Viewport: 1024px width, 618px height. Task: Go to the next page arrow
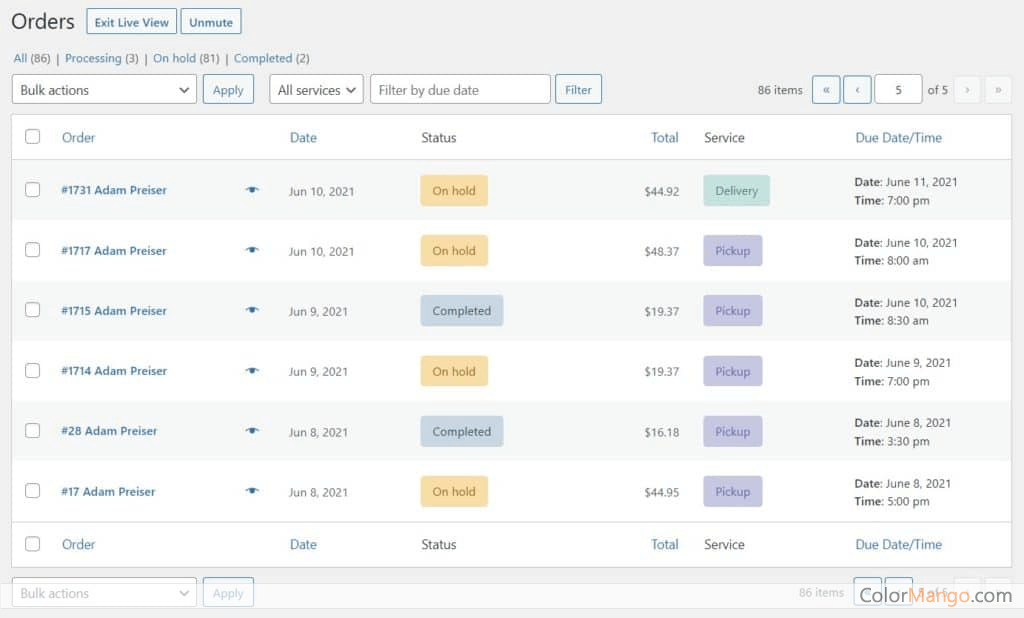(x=967, y=89)
